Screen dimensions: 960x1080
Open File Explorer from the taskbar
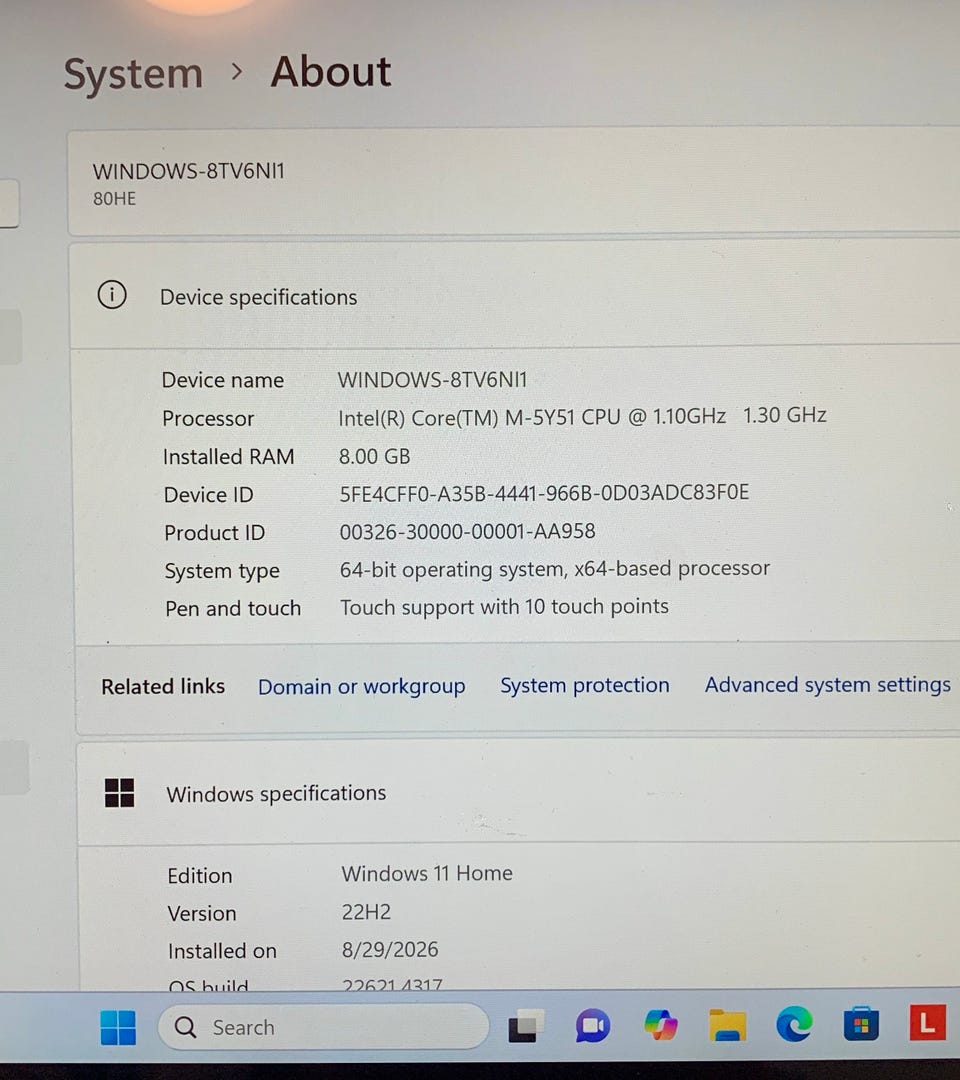[727, 1025]
